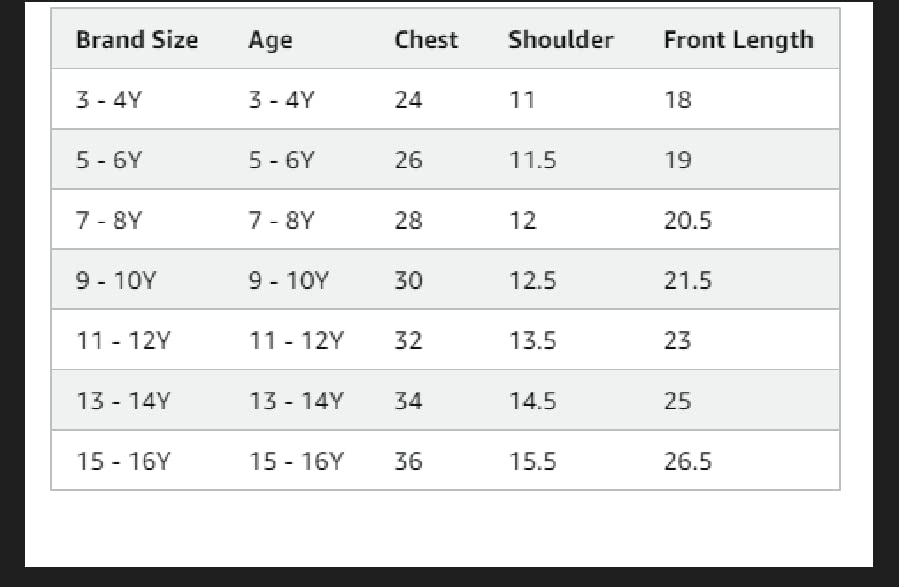
Task: Click the Age column header
Action: pos(270,40)
